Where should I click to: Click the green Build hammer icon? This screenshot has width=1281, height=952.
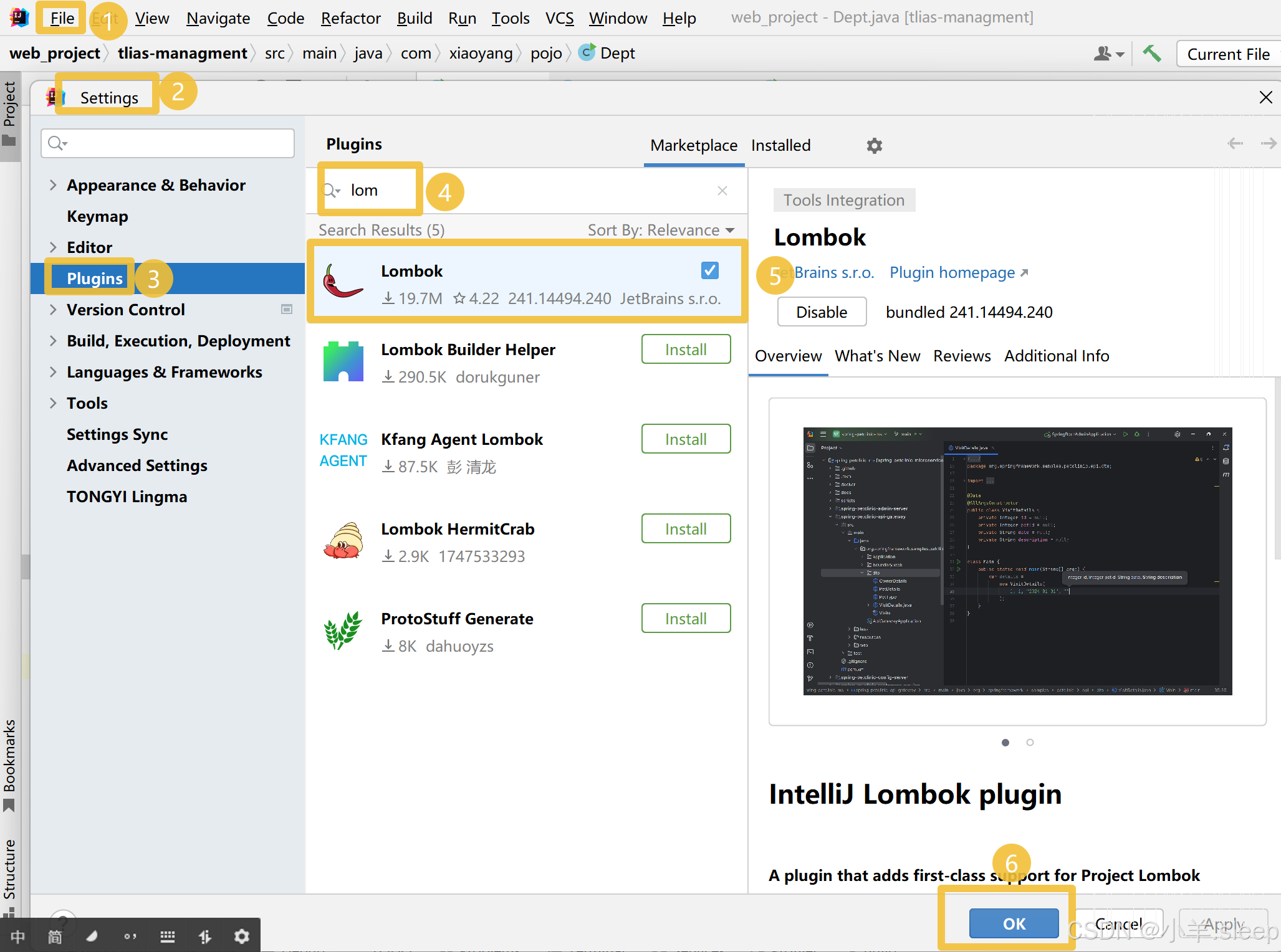tap(1152, 53)
